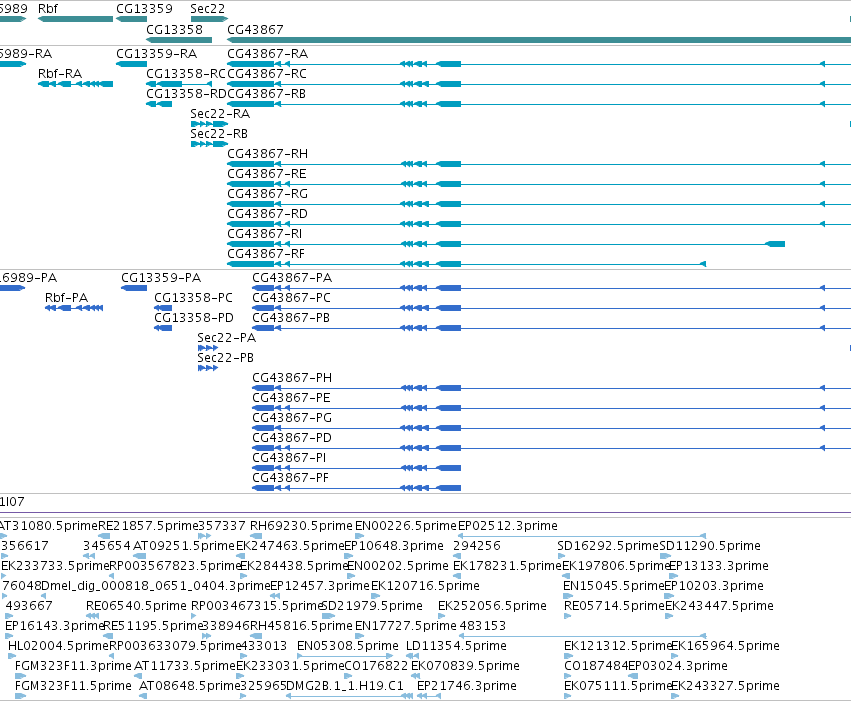Click the long CG43867 gene bar
Viewport: 851px width, 701px height.
(x=539, y=40)
